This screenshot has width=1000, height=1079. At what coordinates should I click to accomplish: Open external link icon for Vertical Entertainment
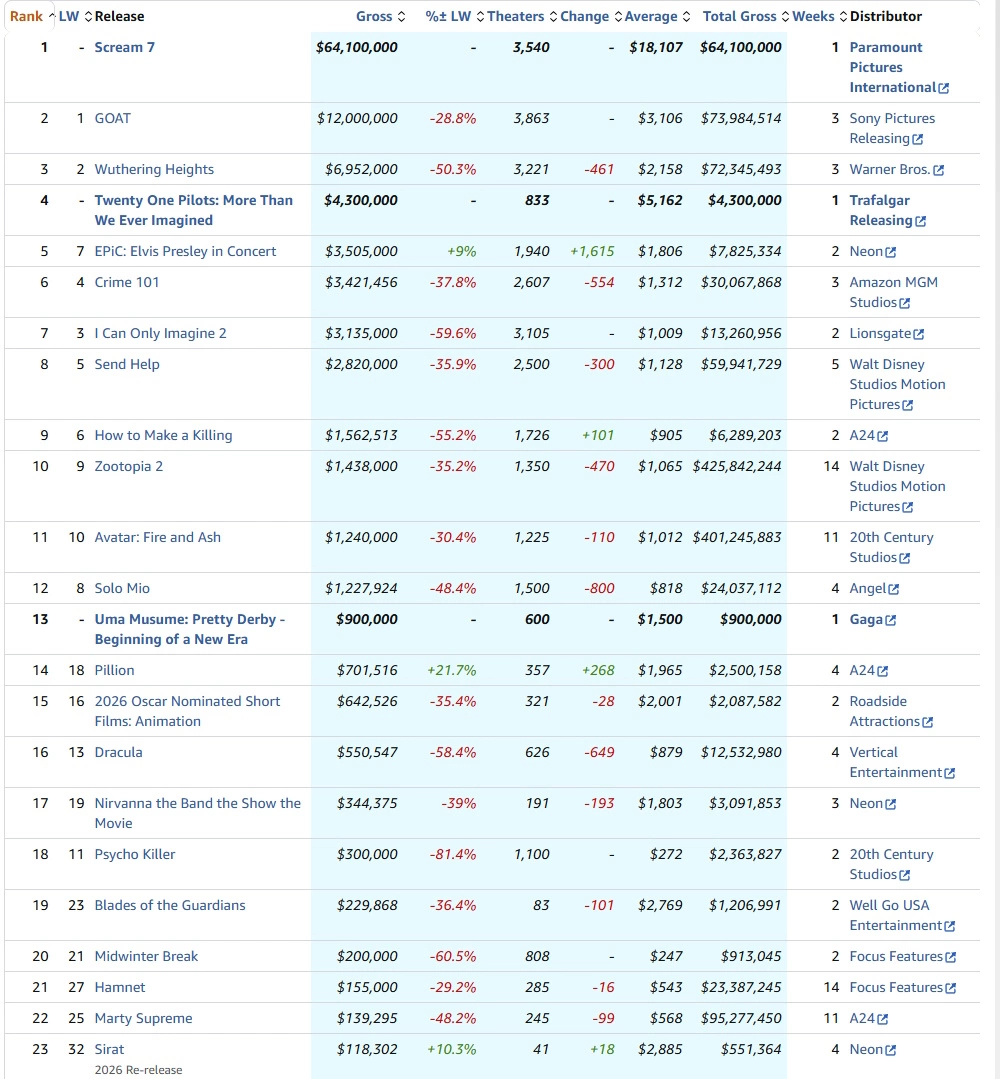(x=950, y=773)
